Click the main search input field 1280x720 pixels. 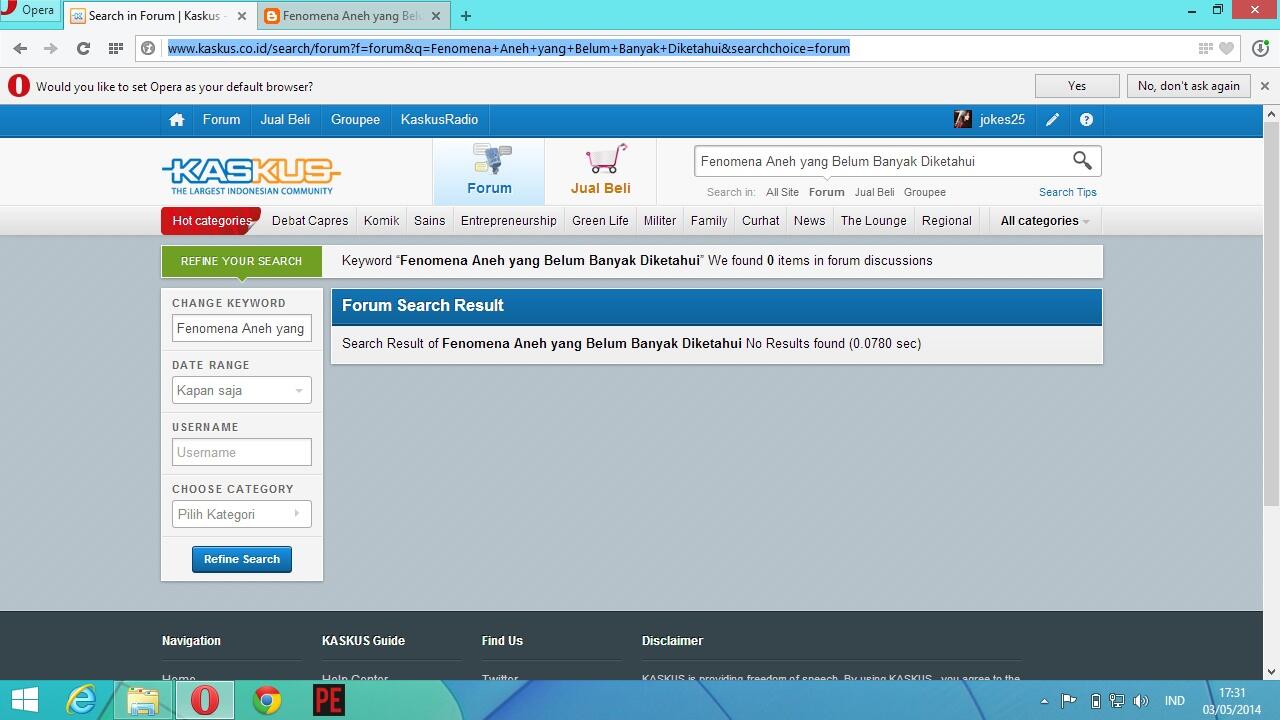pyautogui.click(x=881, y=161)
